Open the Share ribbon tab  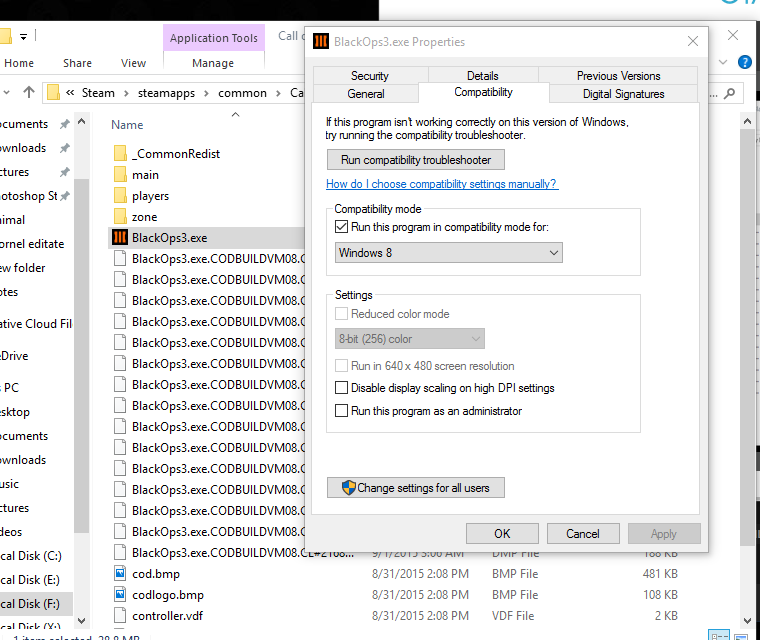tap(77, 63)
